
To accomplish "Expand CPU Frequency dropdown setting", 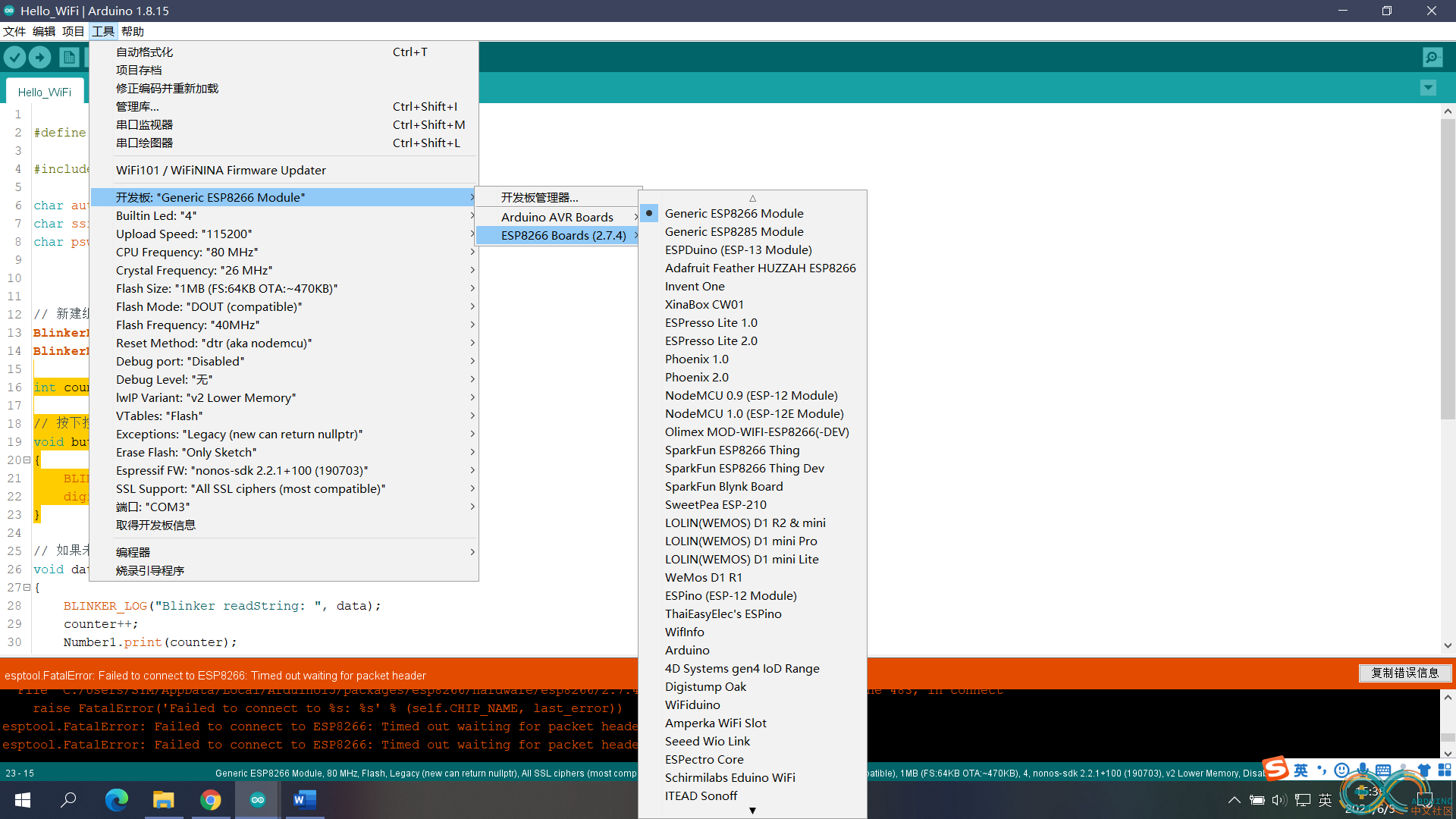I will pos(283,252).
